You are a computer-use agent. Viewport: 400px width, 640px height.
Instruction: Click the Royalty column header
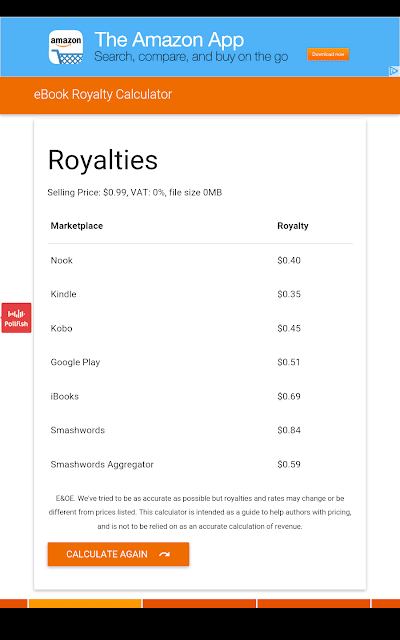click(293, 226)
